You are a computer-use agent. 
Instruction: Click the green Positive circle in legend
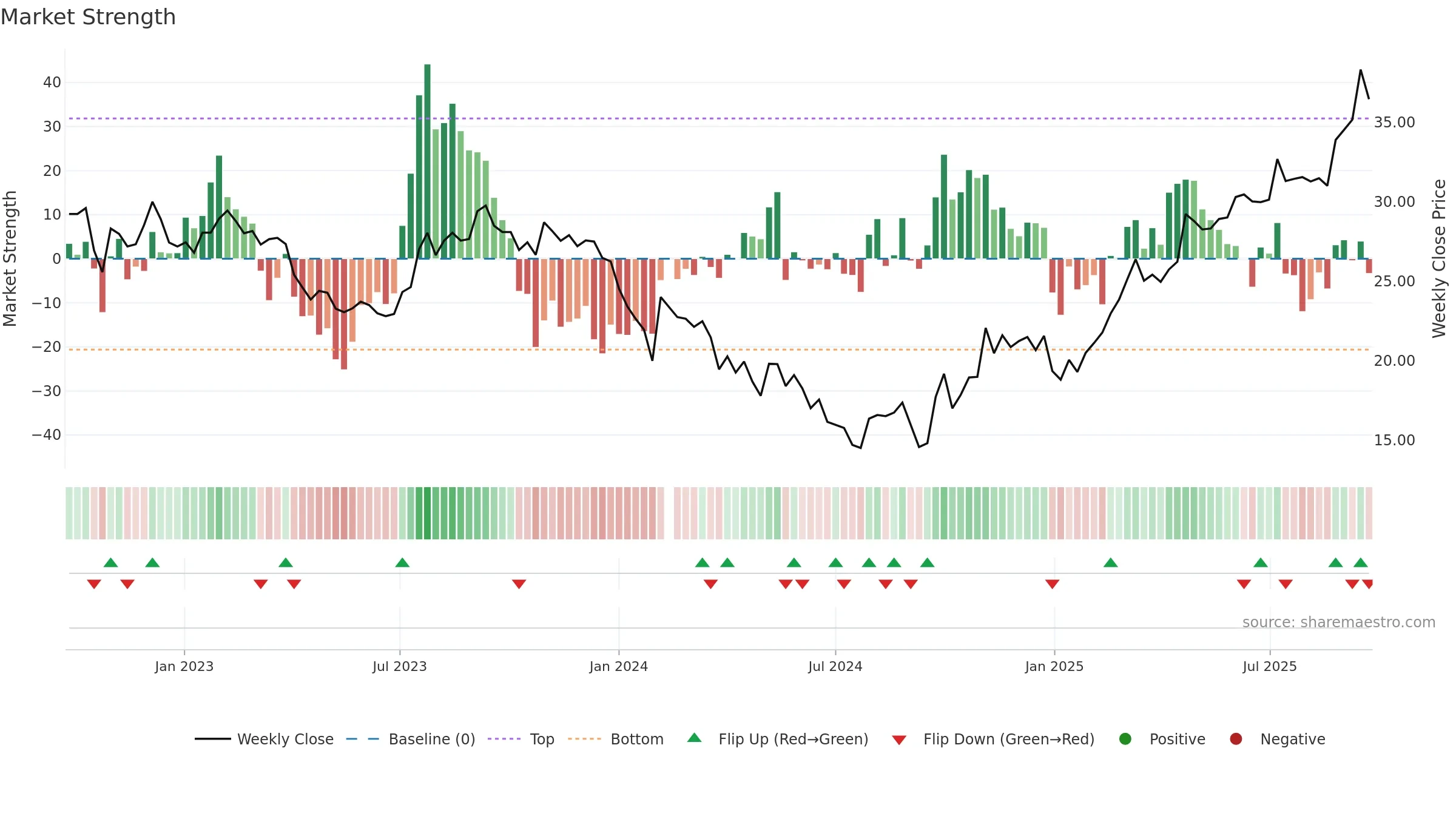[x=1125, y=739]
